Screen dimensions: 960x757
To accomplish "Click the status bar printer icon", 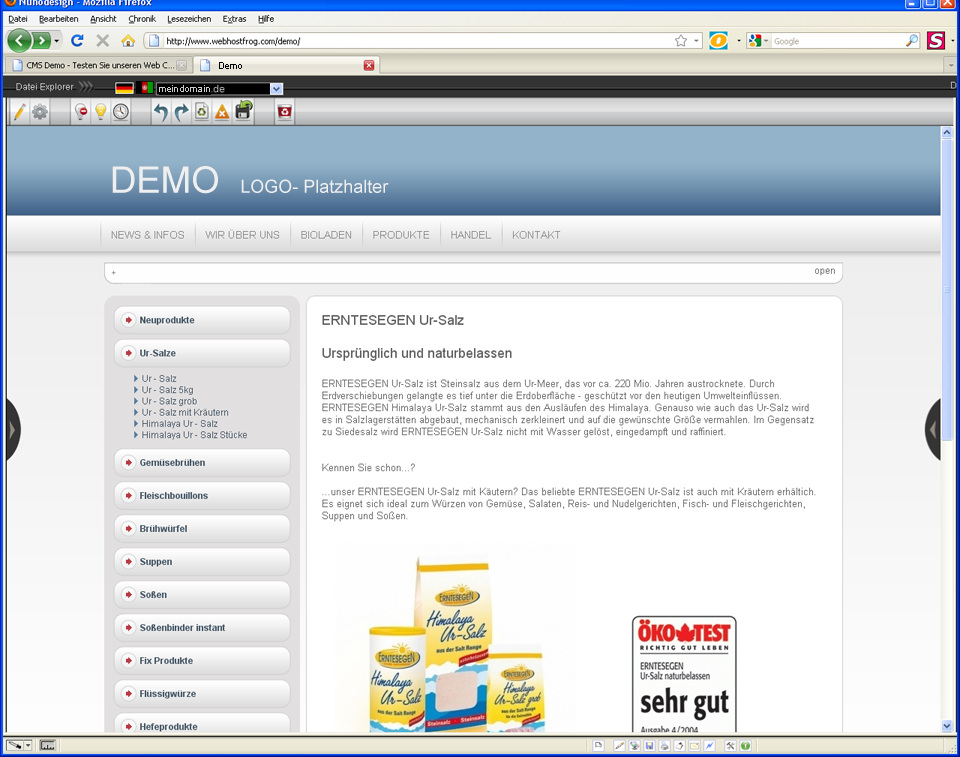I will pos(664,745).
